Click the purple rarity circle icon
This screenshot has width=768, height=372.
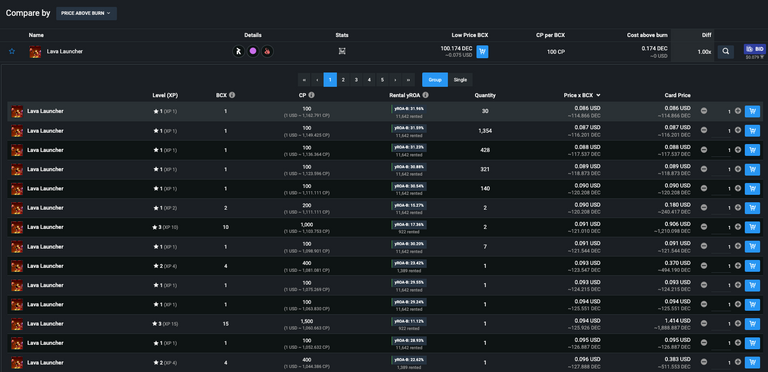[253, 51]
